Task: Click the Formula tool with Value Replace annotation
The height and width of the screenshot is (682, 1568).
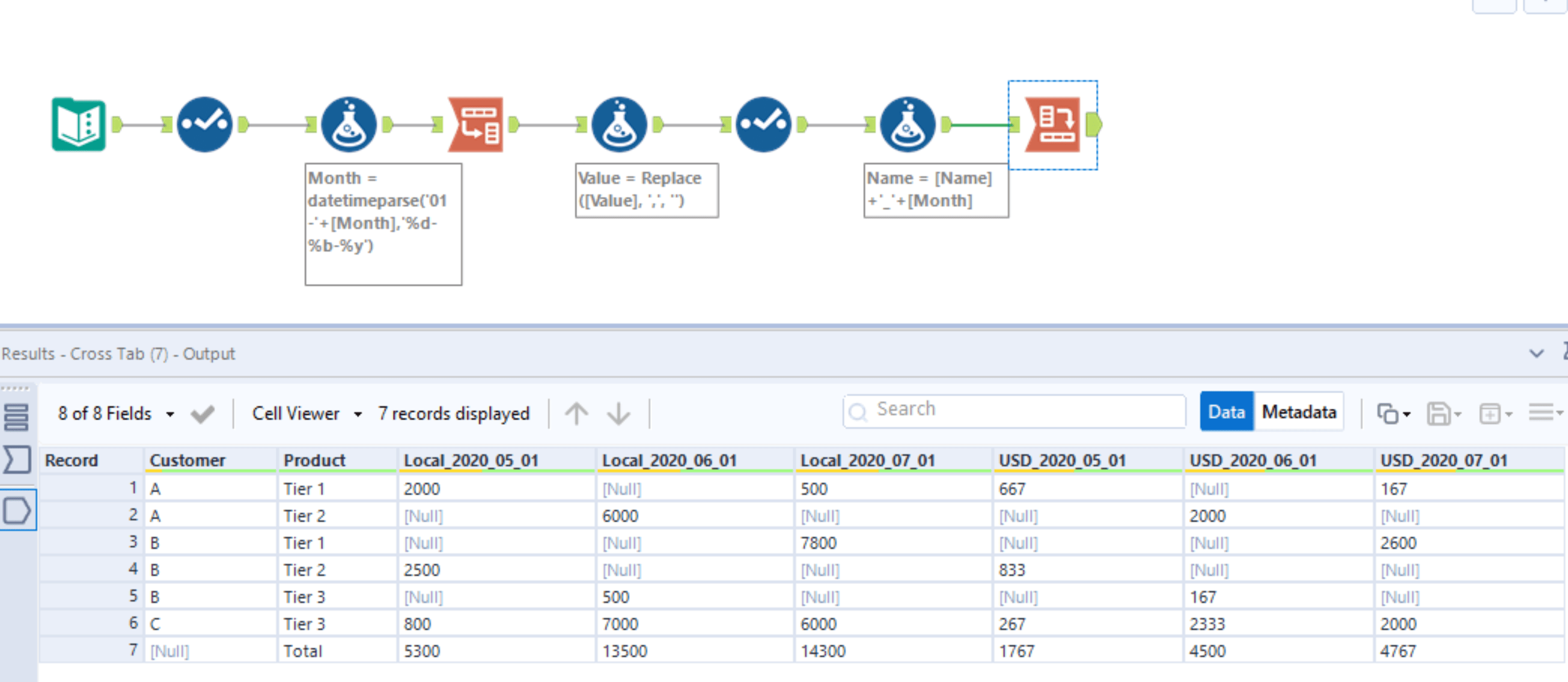Action: click(x=618, y=125)
